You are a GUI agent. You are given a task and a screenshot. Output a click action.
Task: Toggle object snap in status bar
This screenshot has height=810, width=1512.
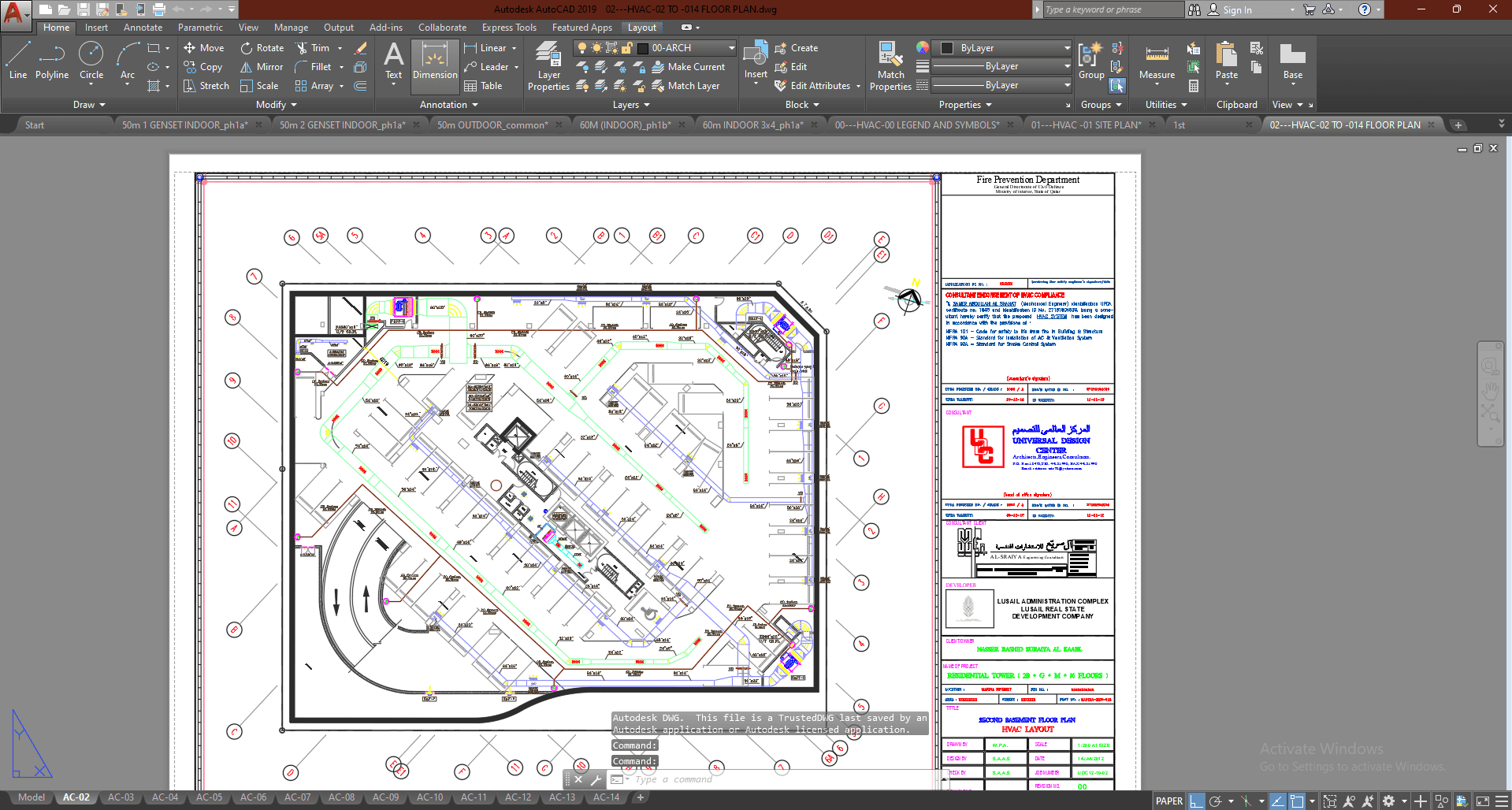(1297, 801)
